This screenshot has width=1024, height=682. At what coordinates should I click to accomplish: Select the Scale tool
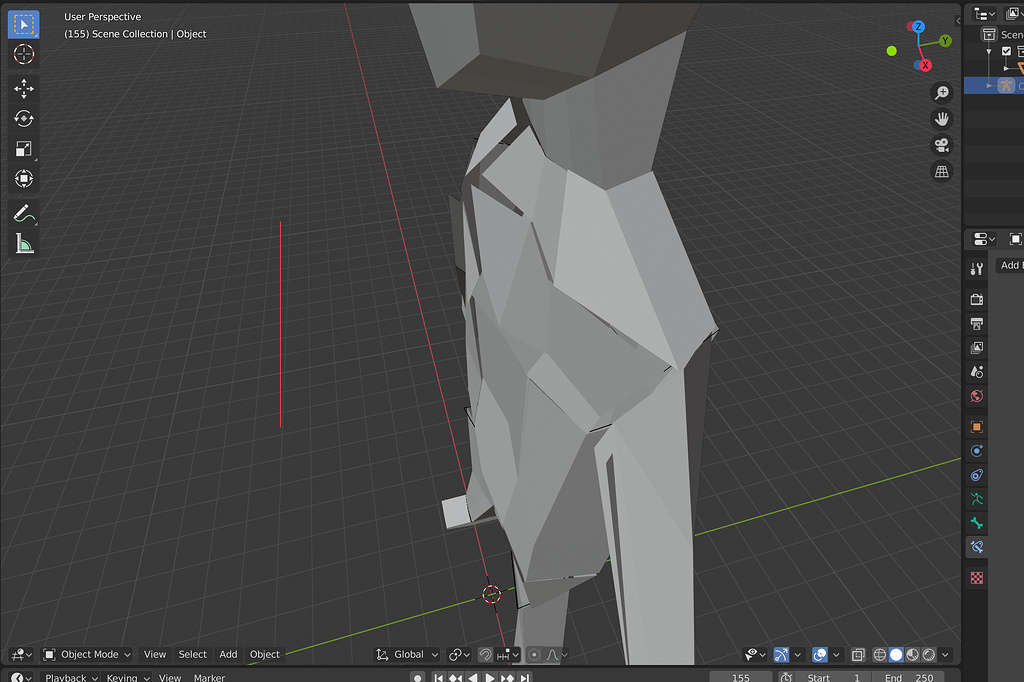tap(24, 148)
